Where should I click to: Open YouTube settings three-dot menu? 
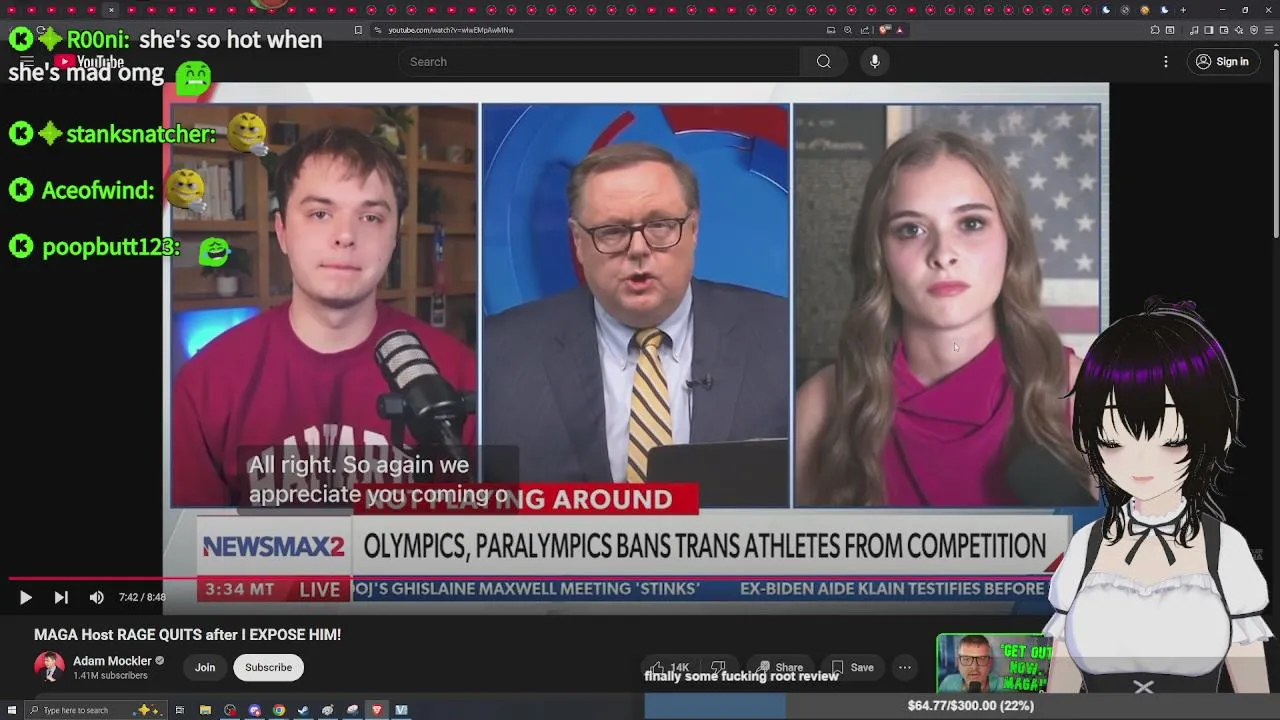pos(1165,62)
